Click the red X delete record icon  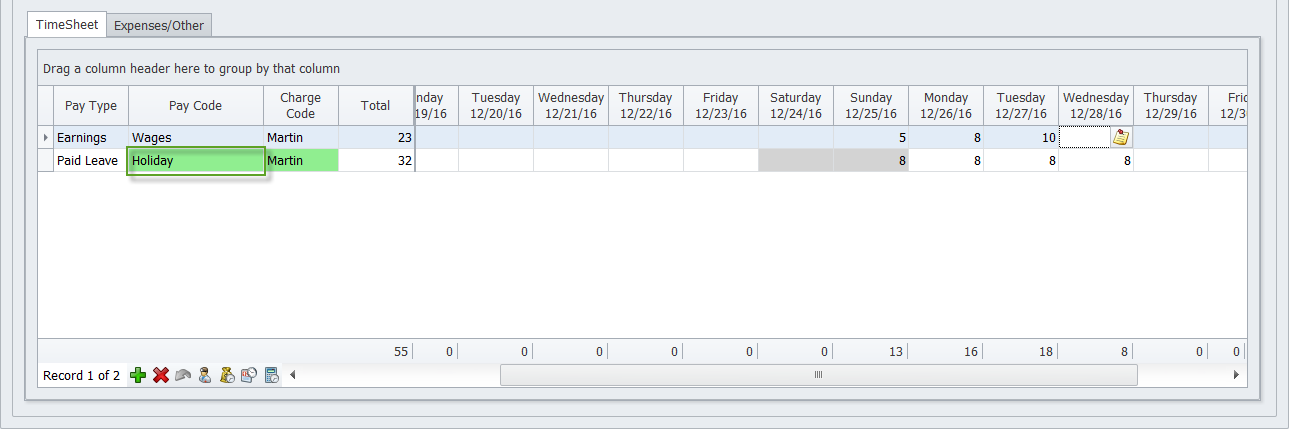160,375
